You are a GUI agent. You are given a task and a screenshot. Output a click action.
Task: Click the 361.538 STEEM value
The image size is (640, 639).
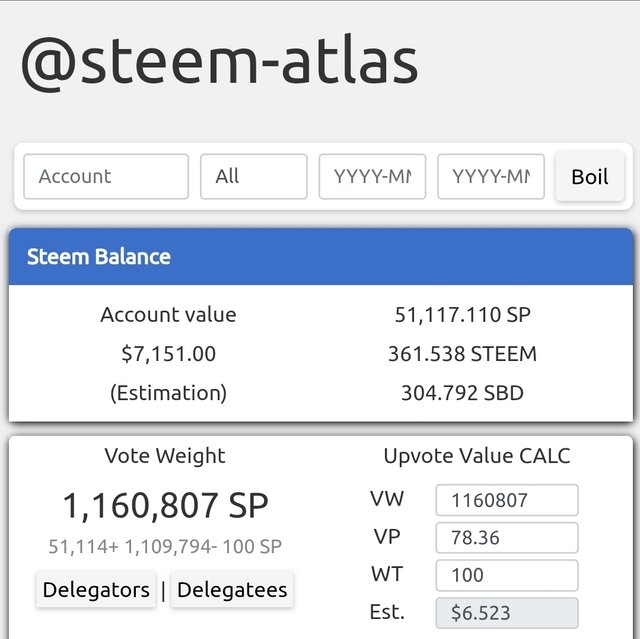point(462,354)
